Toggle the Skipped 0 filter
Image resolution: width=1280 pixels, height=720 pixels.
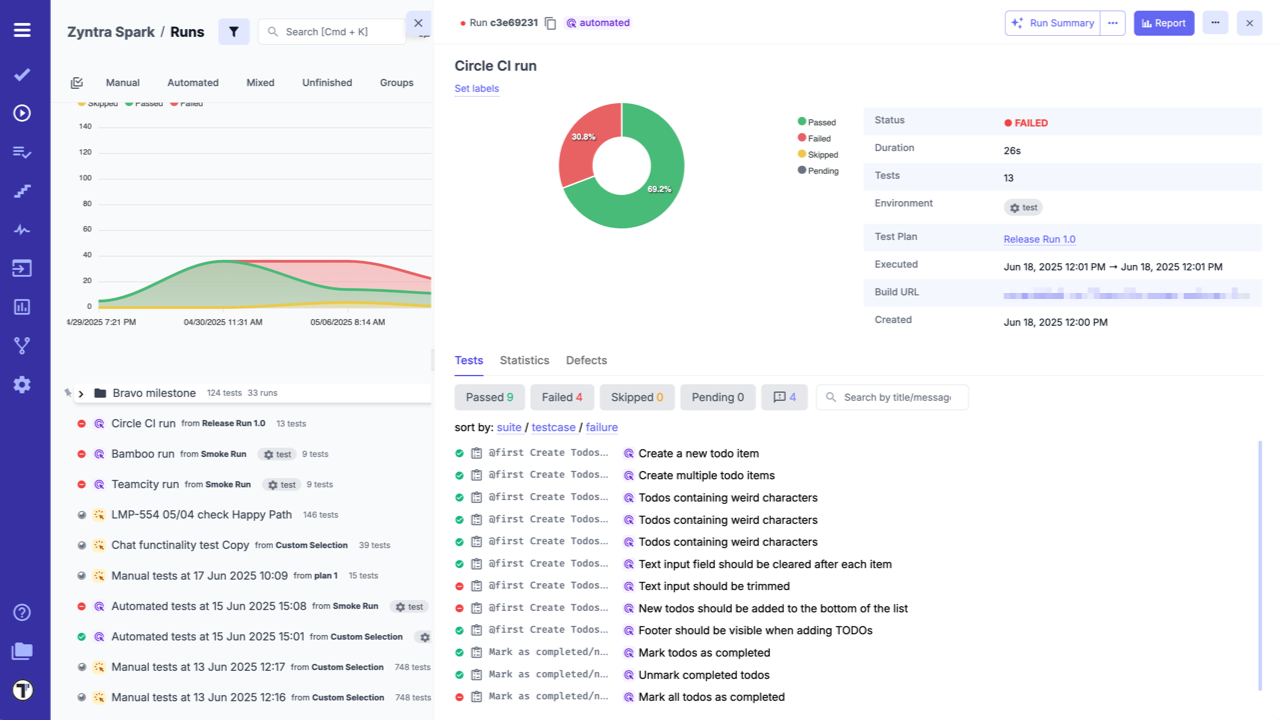pos(637,397)
